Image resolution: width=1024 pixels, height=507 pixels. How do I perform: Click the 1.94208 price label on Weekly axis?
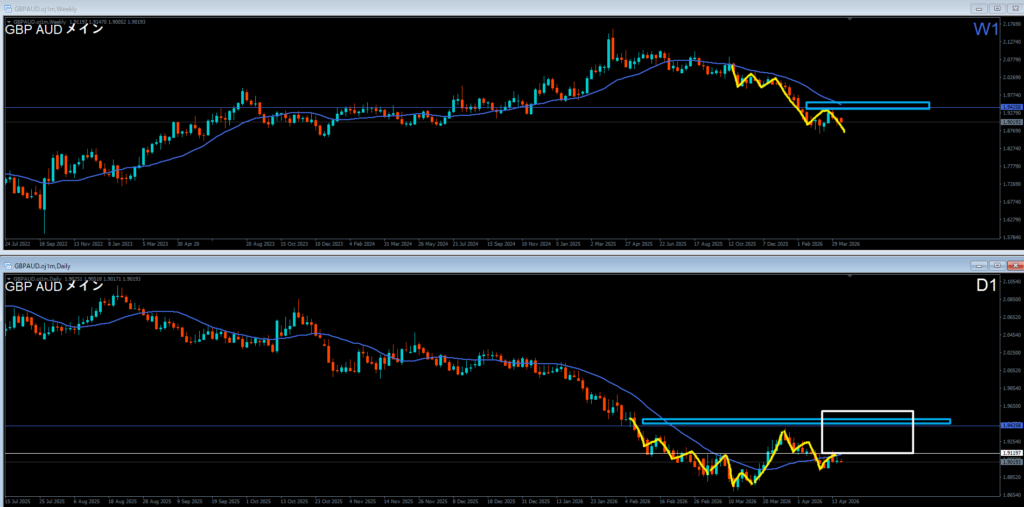coord(1011,106)
